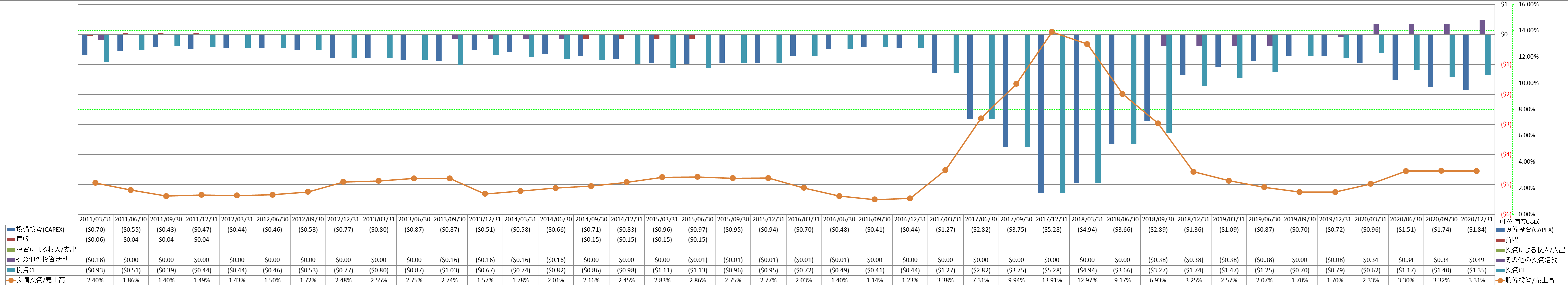The image size is (1568, 286).
Task: Click the blue CAPEX swatch in row header
Action: (x=10, y=230)
